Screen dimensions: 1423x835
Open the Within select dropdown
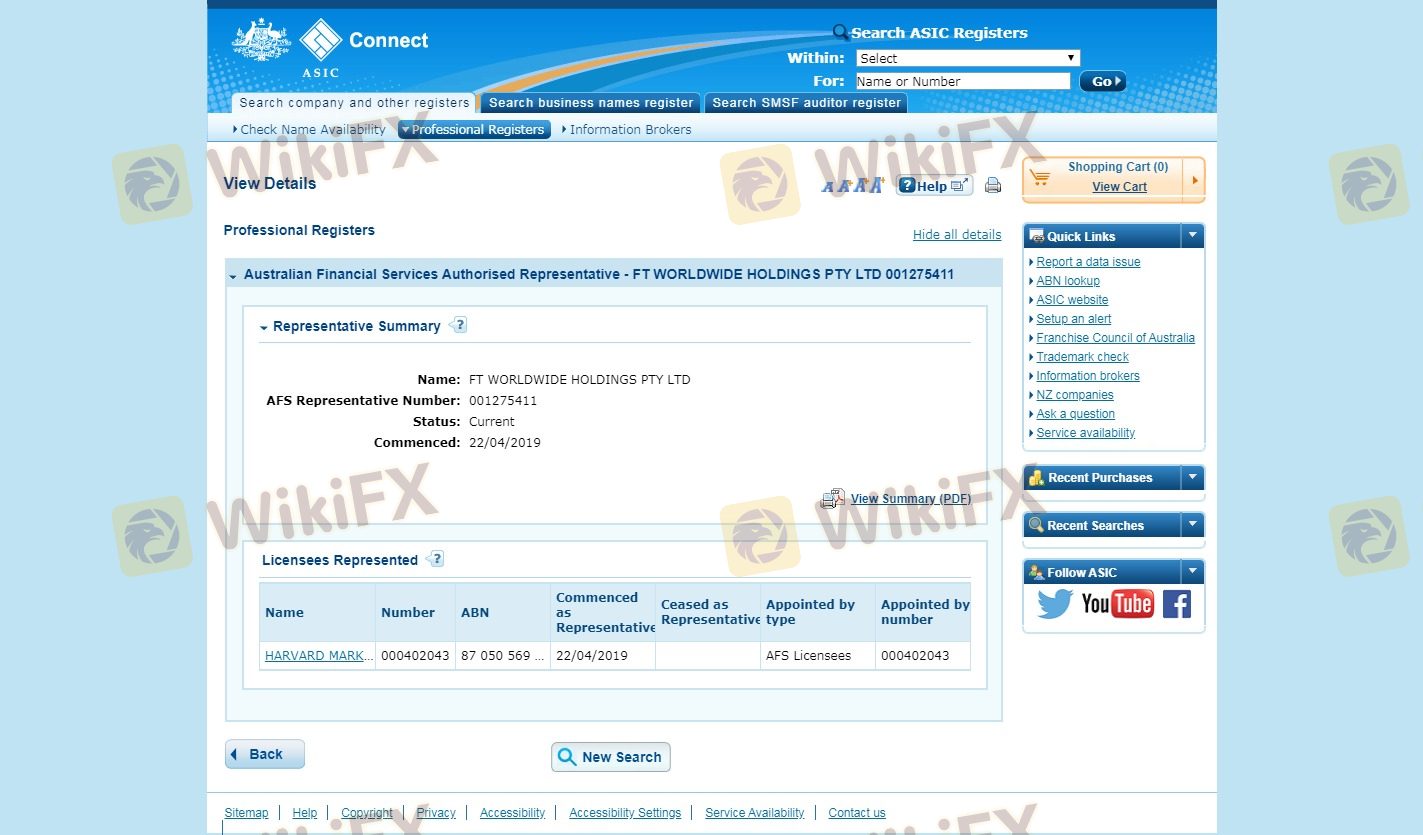pyautogui.click(x=967, y=58)
